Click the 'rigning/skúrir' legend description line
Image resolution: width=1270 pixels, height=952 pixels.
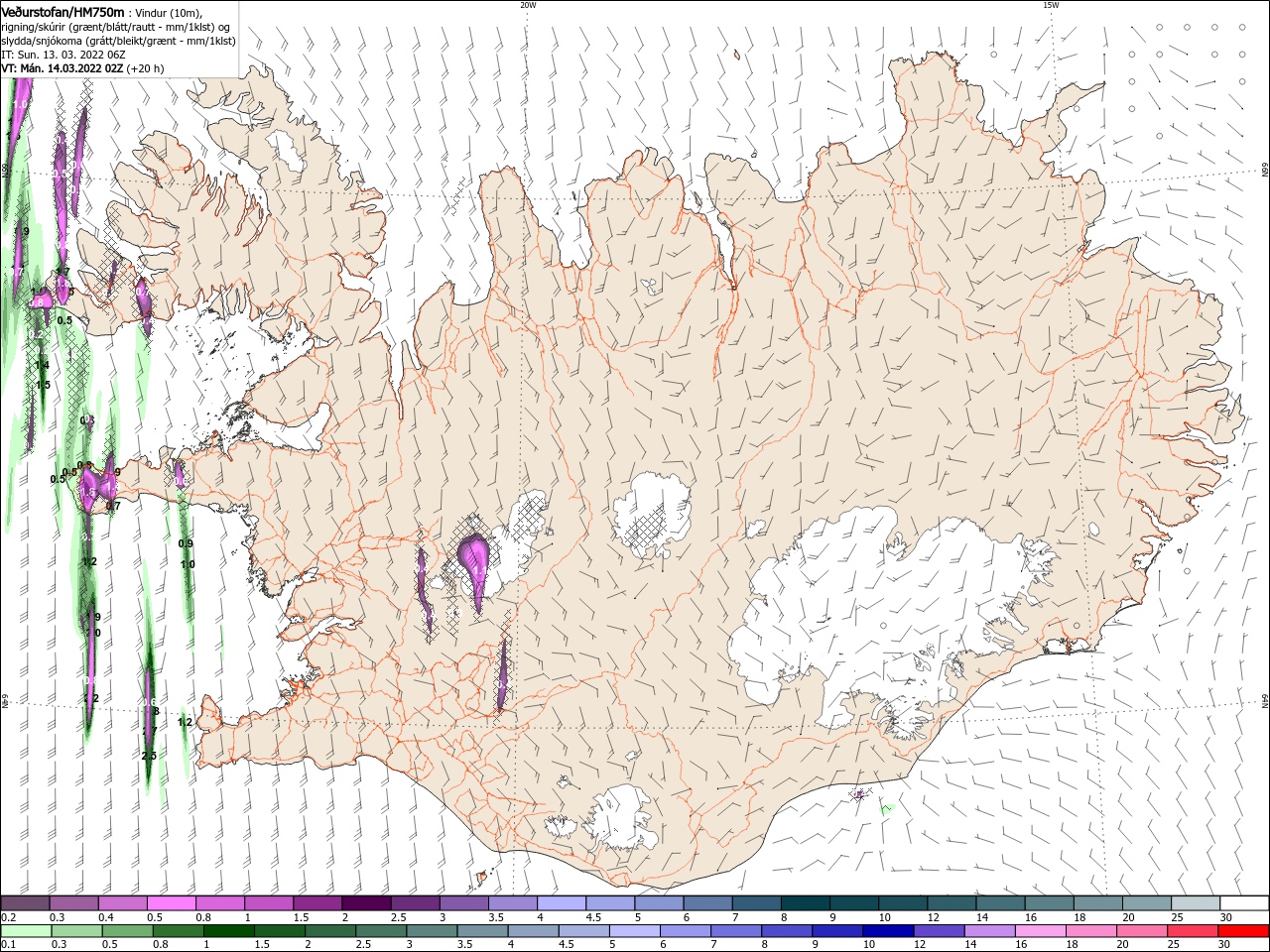point(116,27)
